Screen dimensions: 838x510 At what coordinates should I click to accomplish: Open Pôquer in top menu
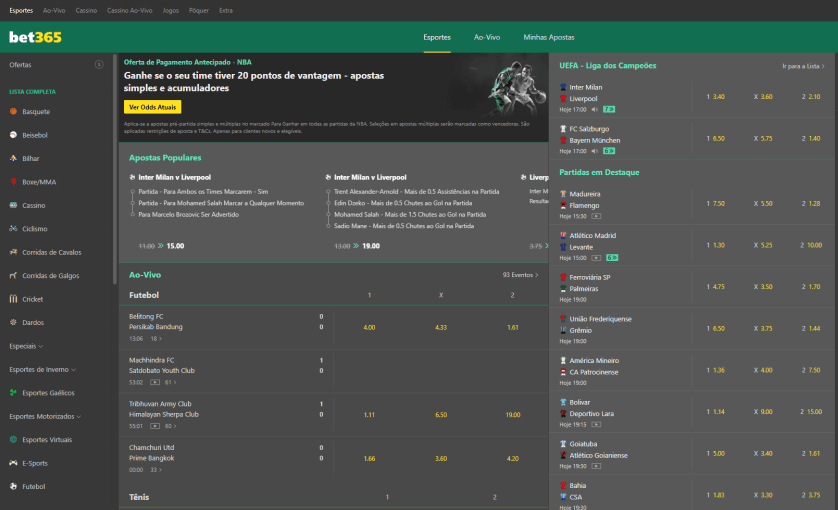[199, 10]
